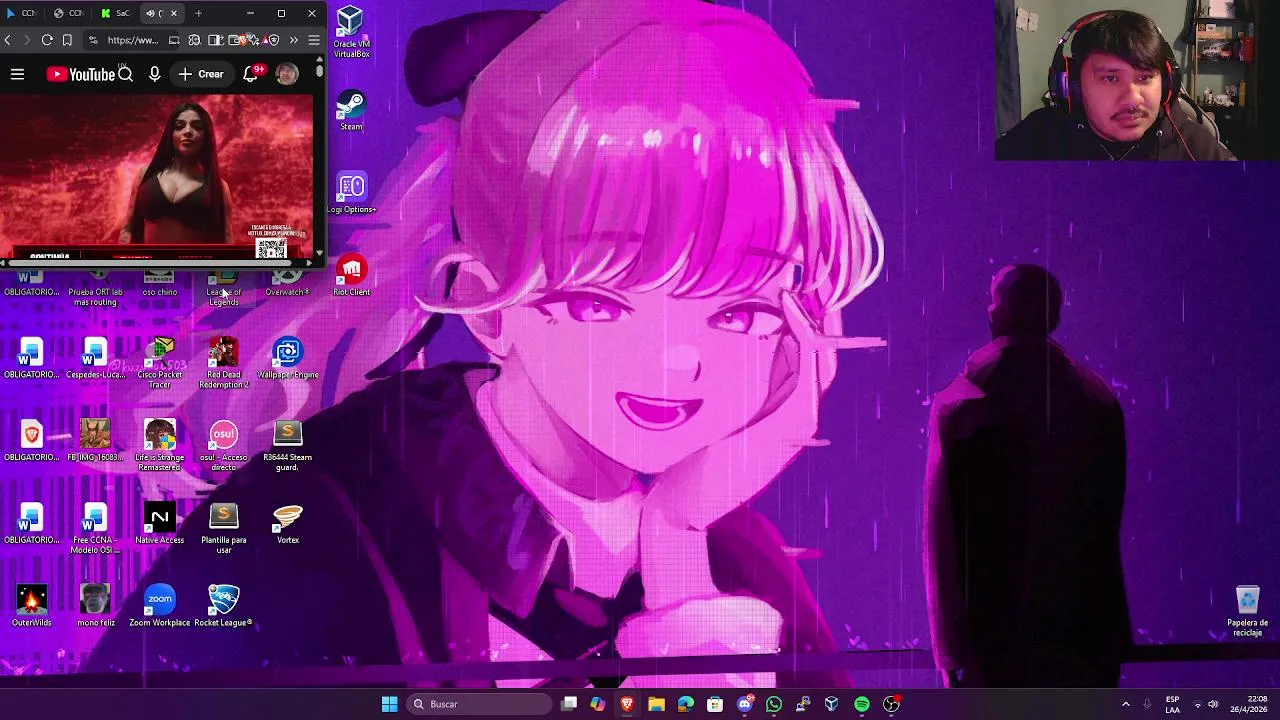This screenshot has width=1280, height=720.
Task: Open Task View on the taskbar
Action: (569, 704)
